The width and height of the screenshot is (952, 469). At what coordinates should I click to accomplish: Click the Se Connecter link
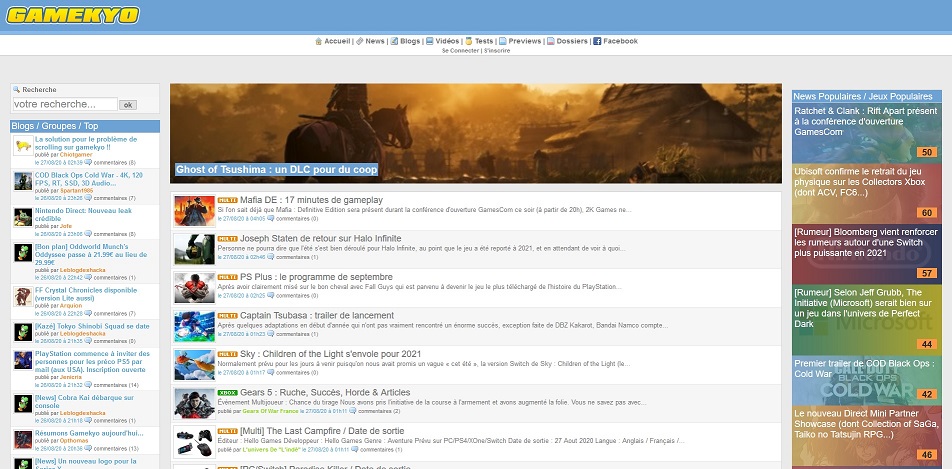(x=460, y=50)
